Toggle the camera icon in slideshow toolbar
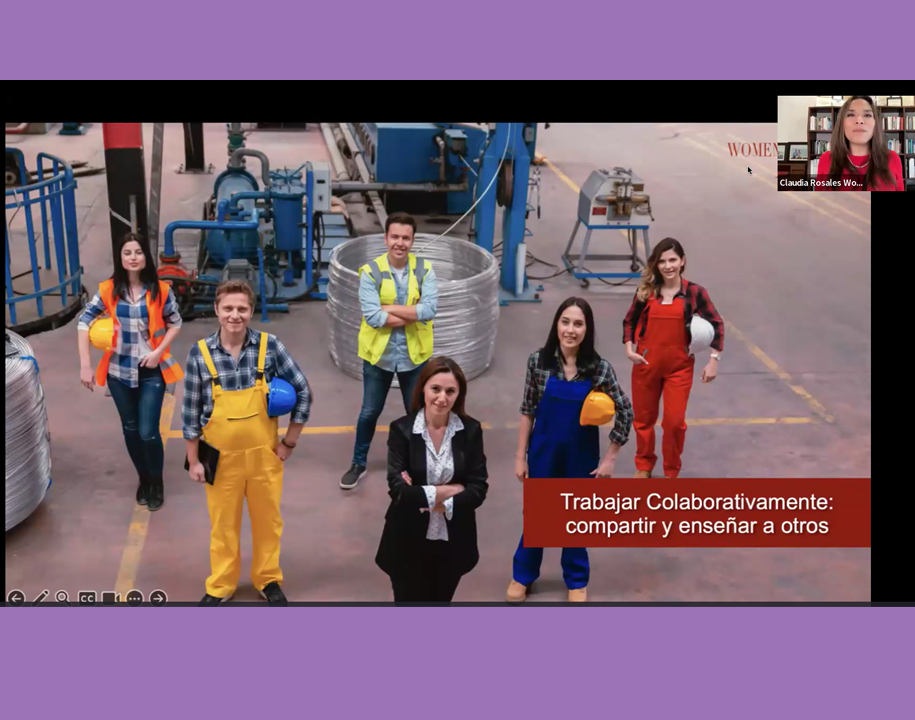The image size is (915, 720). (110, 598)
